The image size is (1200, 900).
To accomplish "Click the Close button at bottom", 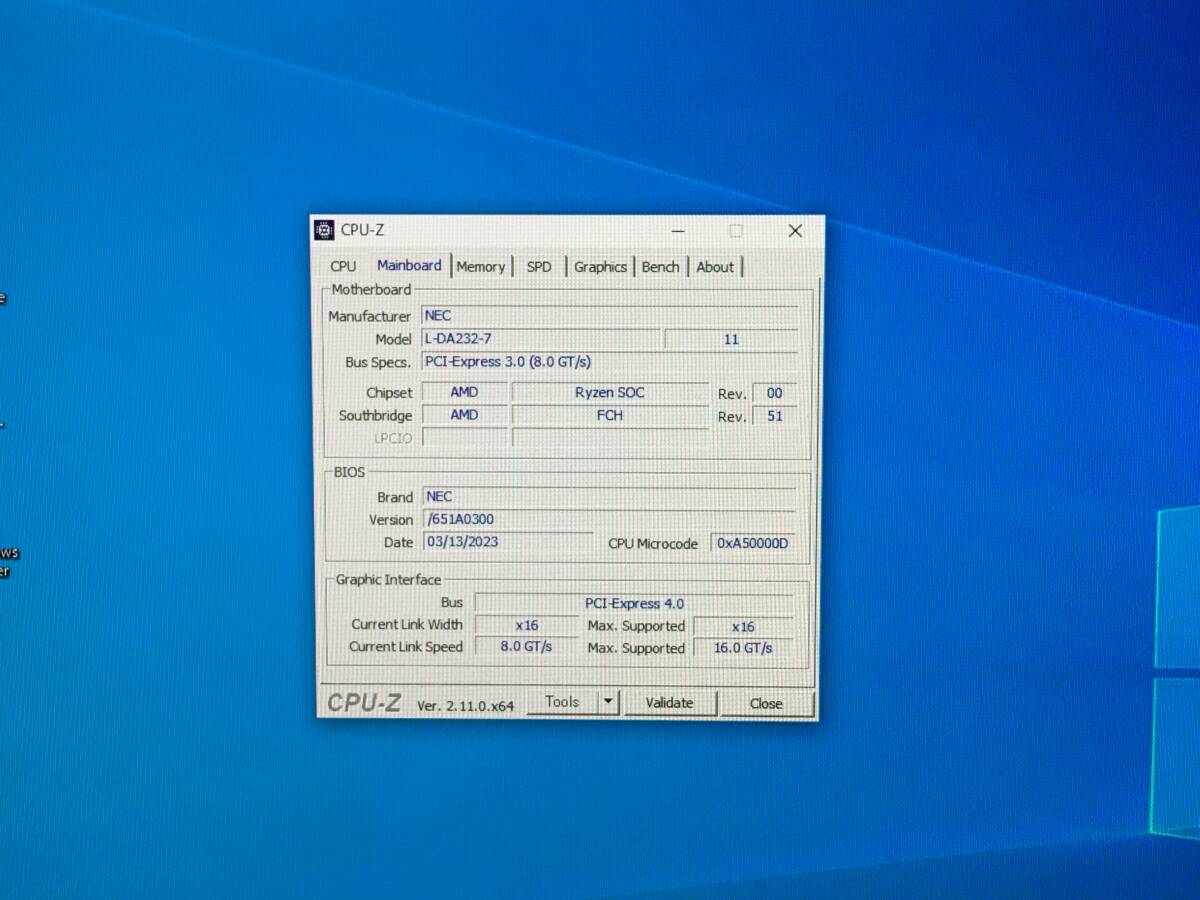I will pyautogui.click(x=766, y=704).
